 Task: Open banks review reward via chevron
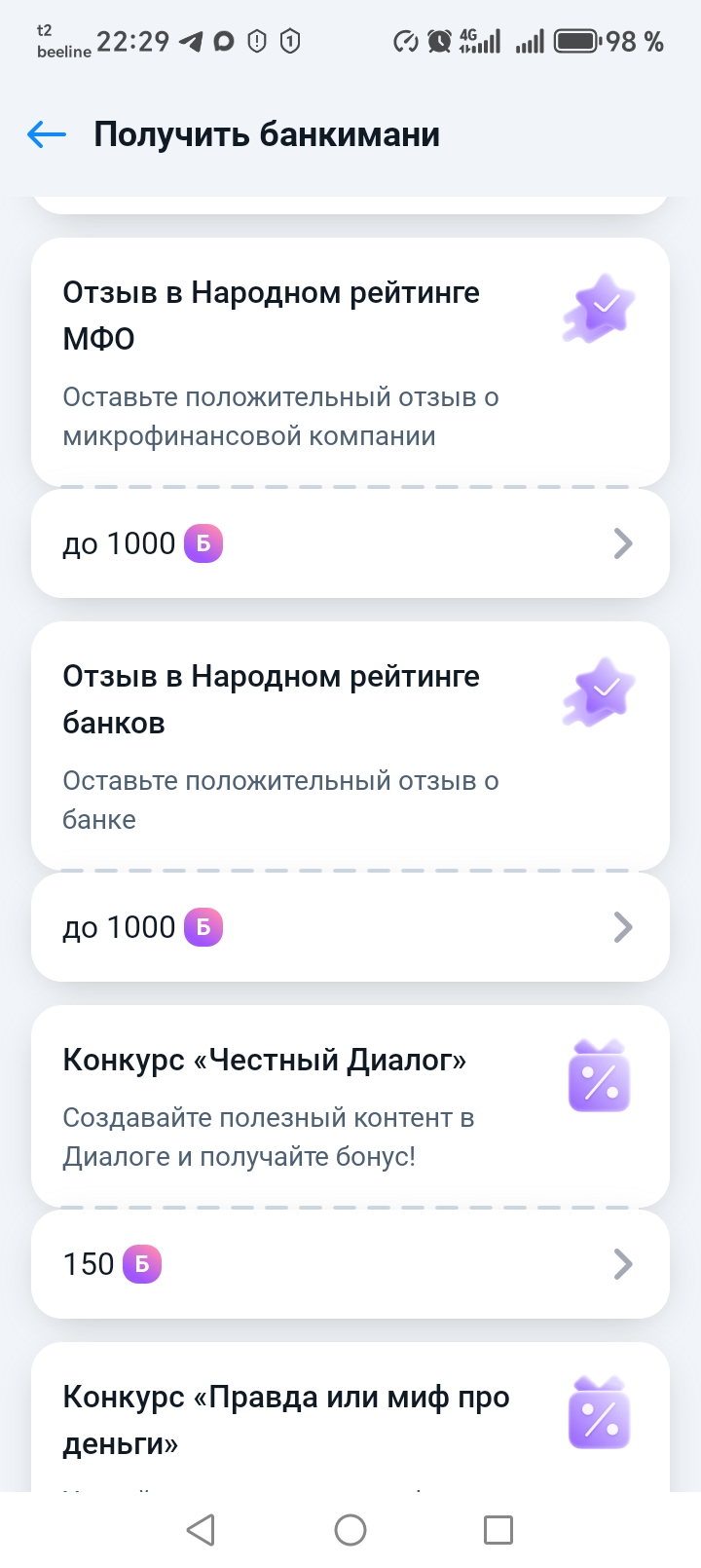[x=623, y=927]
